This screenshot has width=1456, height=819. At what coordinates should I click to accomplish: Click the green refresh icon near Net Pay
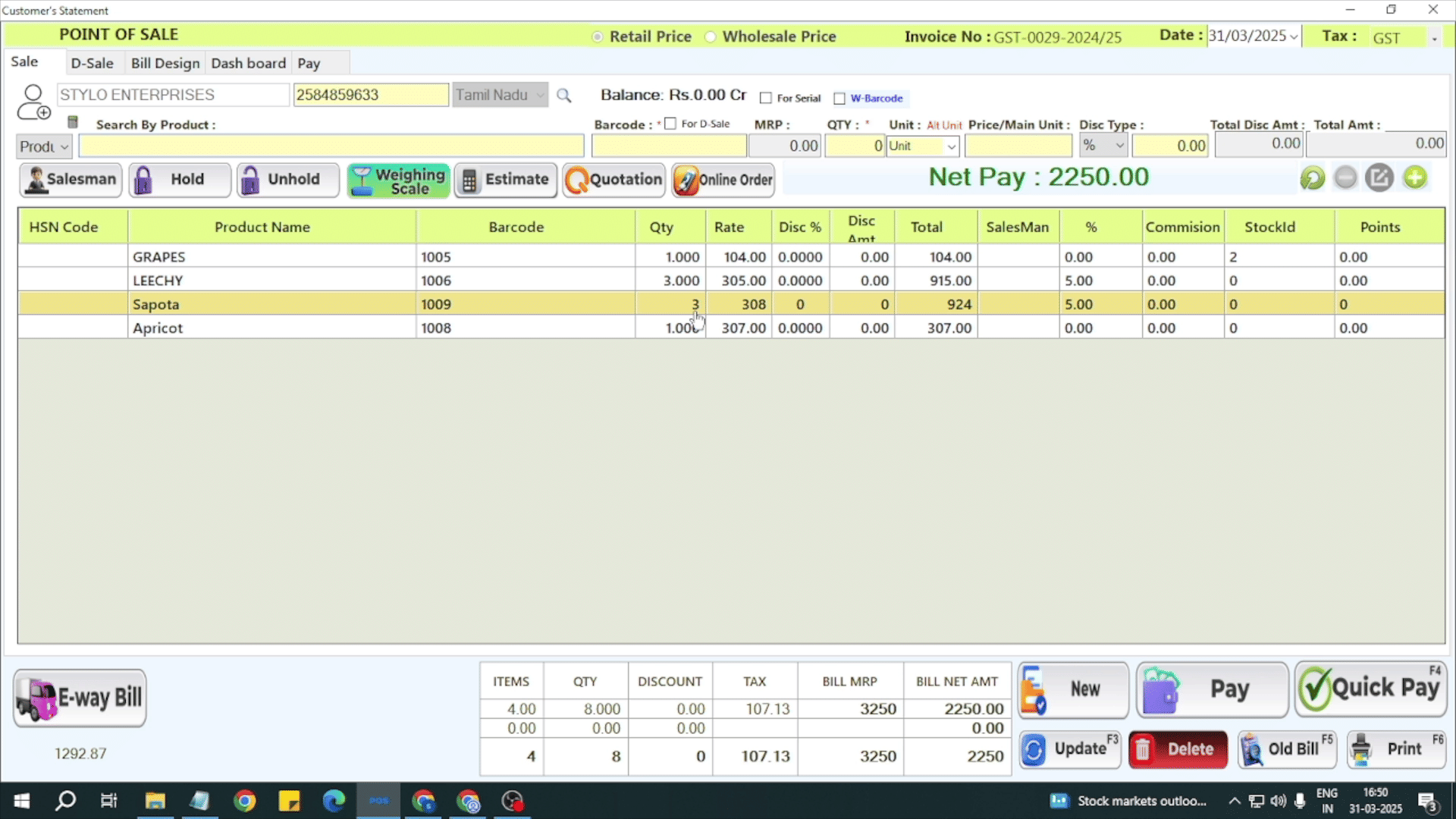(x=1312, y=178)
